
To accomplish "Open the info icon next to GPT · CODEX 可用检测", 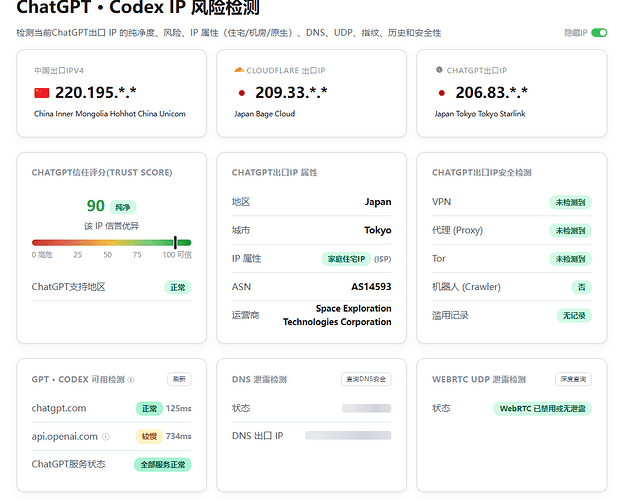I will coord(131,380).
